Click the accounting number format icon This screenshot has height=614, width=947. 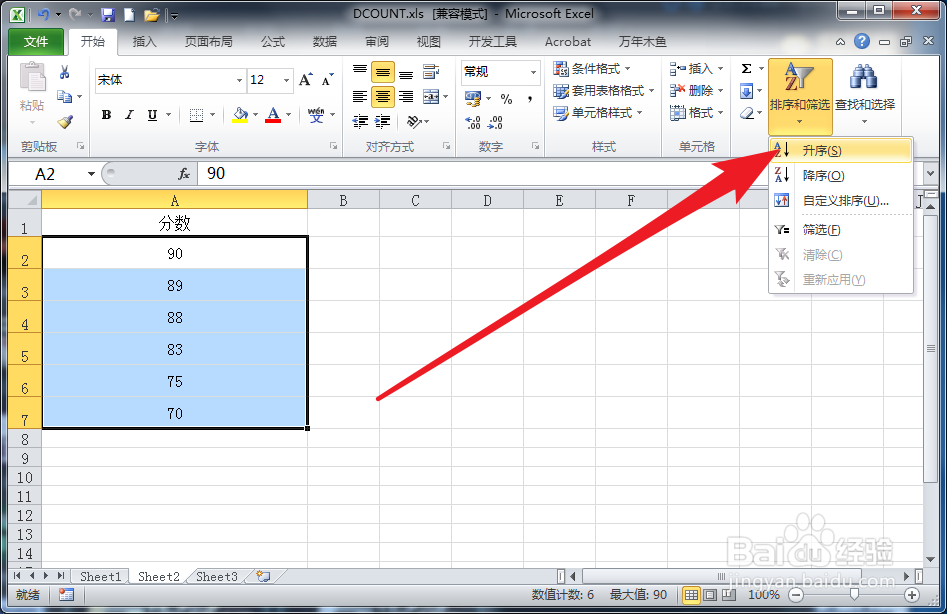point(473,98)
